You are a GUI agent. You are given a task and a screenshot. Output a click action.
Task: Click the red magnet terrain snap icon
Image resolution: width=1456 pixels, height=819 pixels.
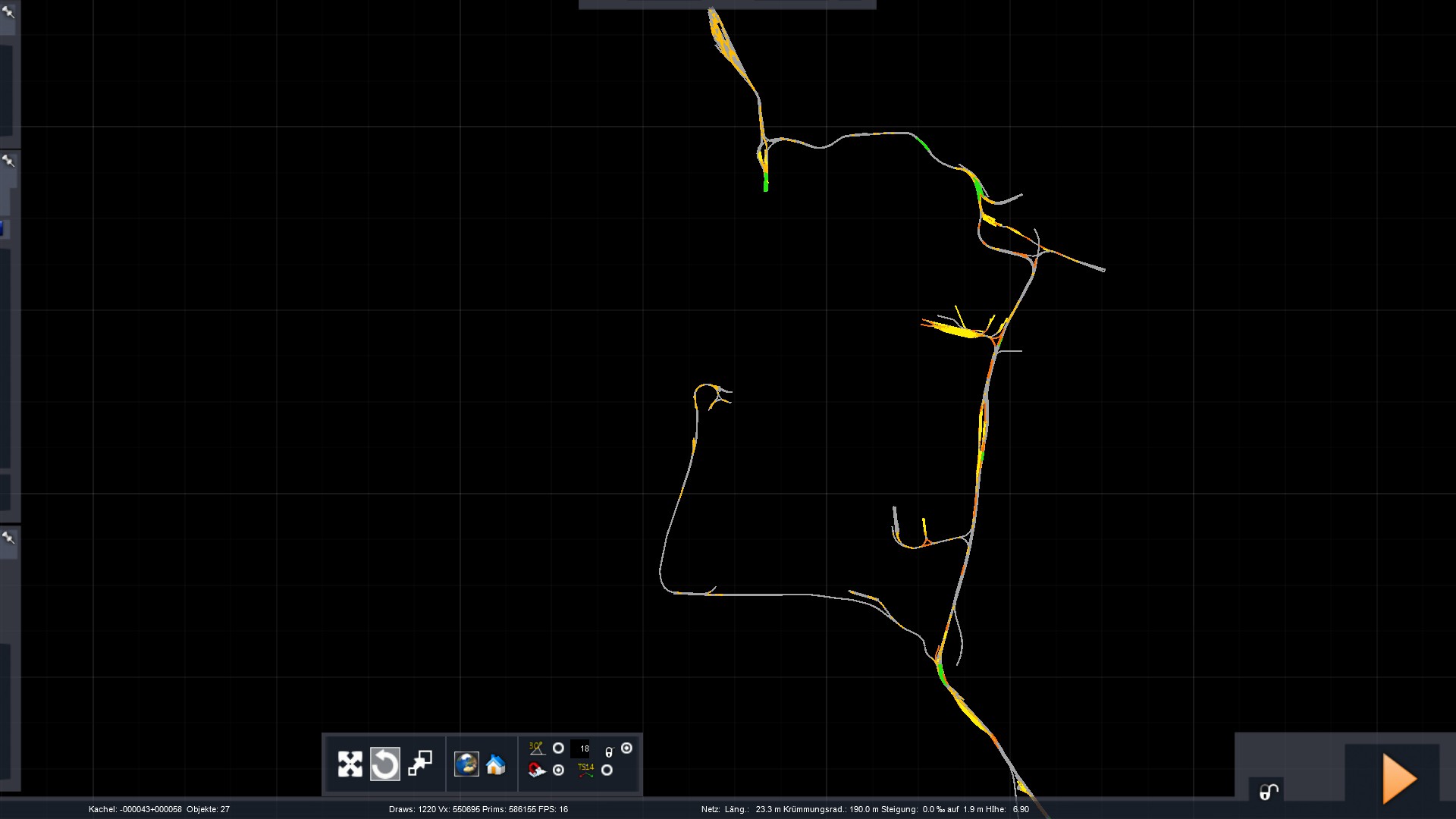click(x=536, y=770)
